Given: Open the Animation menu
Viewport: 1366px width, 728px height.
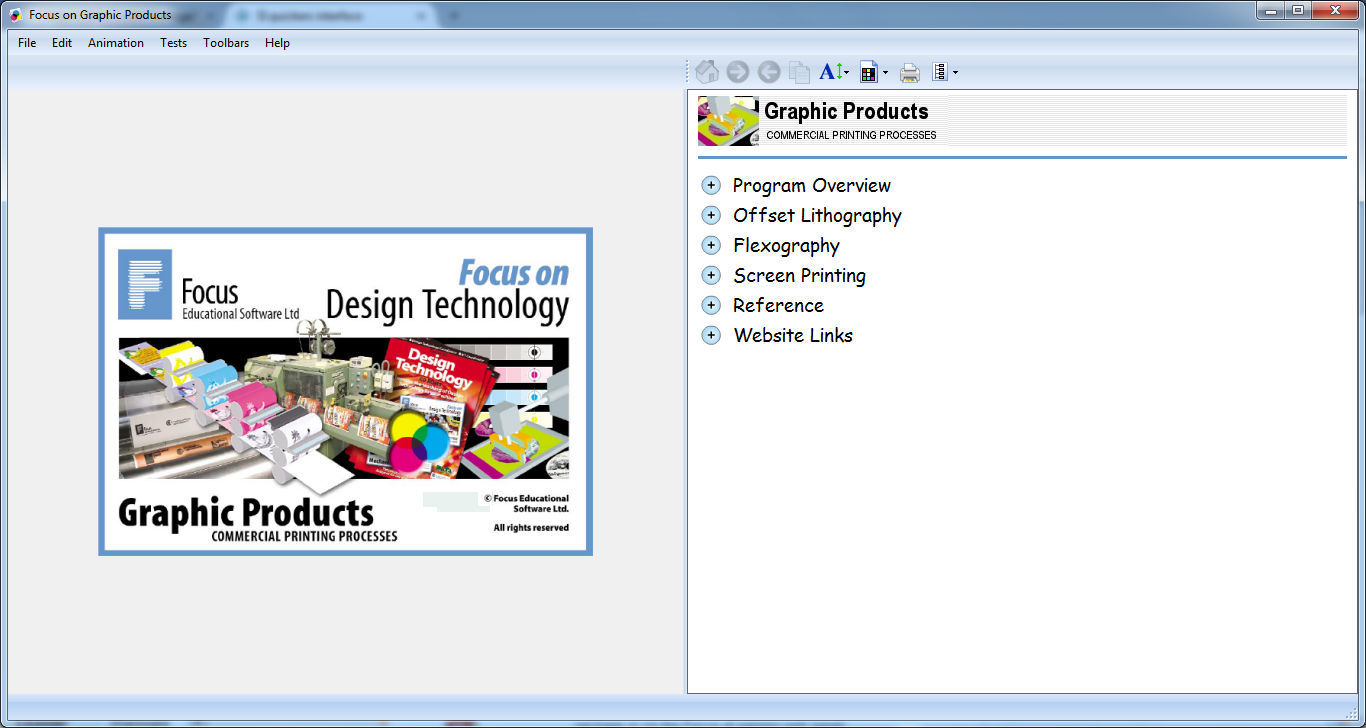Looking at the screenshot, I should (116, 43).
